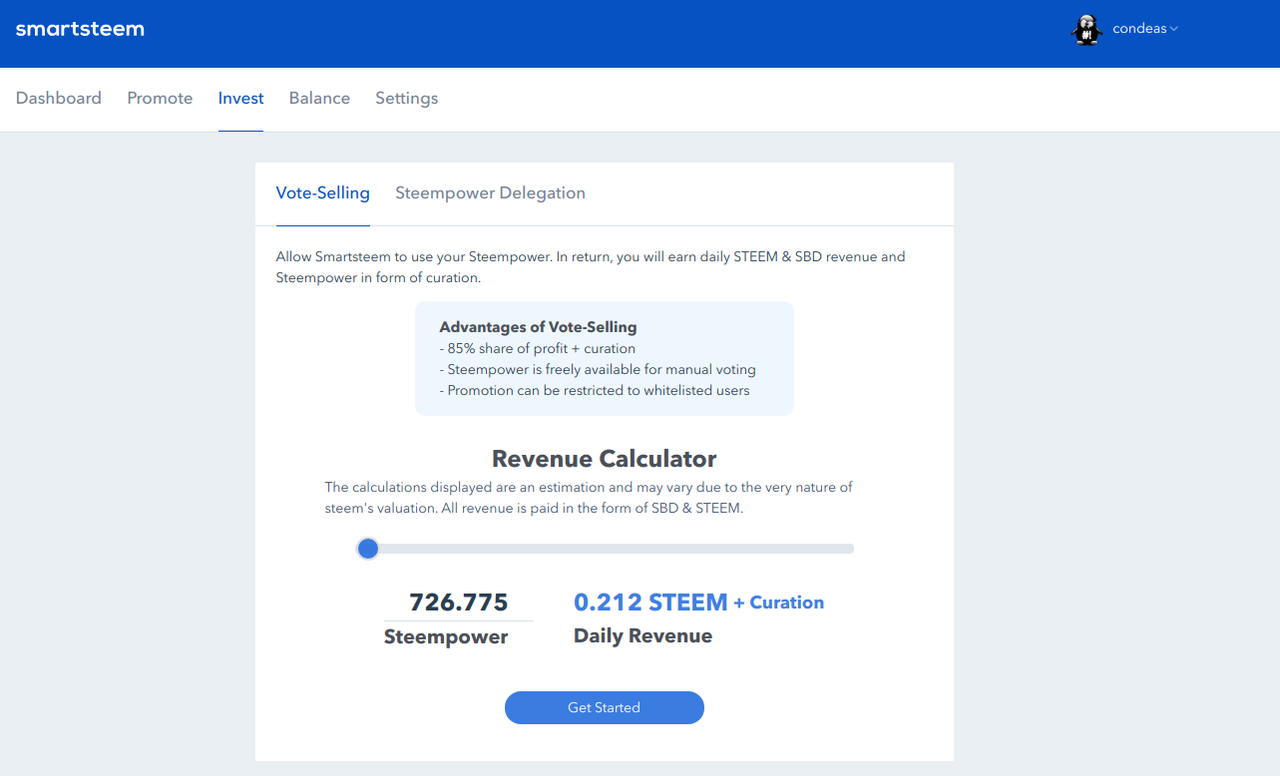The width and height of the screenshot is (1280, 776).
Task: Open the Promote section
Action: click(x=160, y=98)
